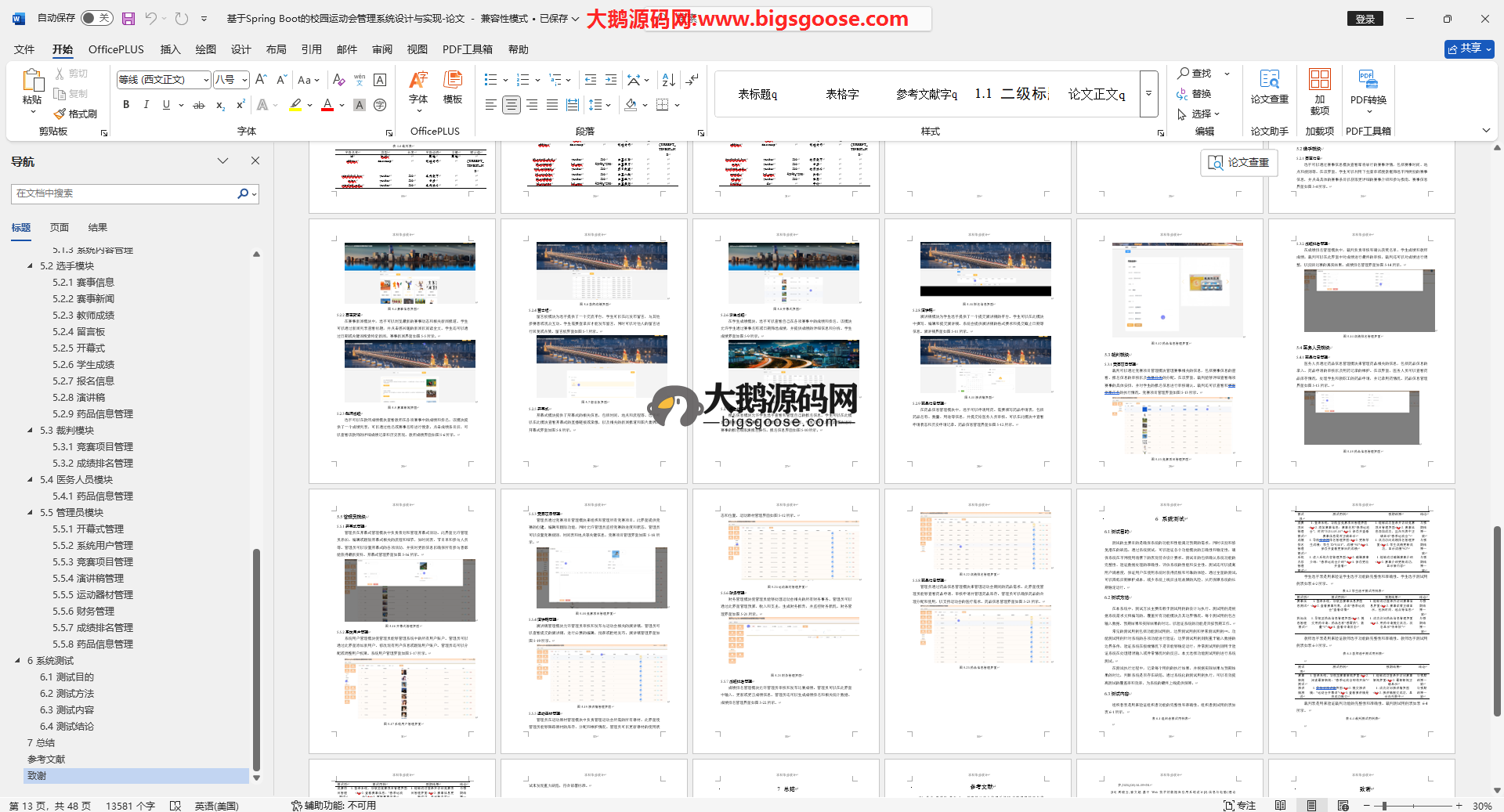
Task: Toggle the AutoSave switch
Action: tap(96, 18)
